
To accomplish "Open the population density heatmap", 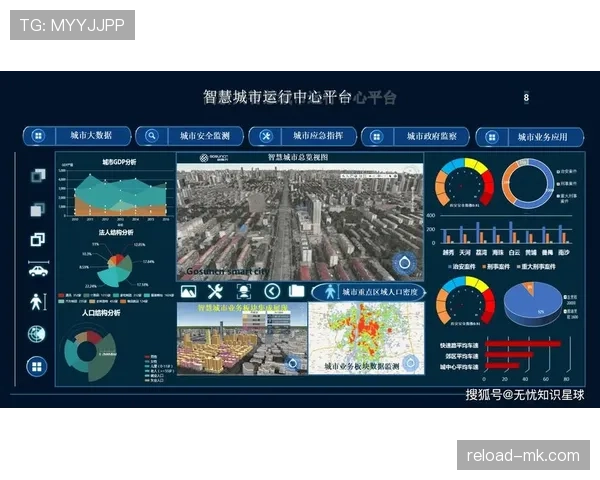I will pyautogui.click(x=366, y=338).
